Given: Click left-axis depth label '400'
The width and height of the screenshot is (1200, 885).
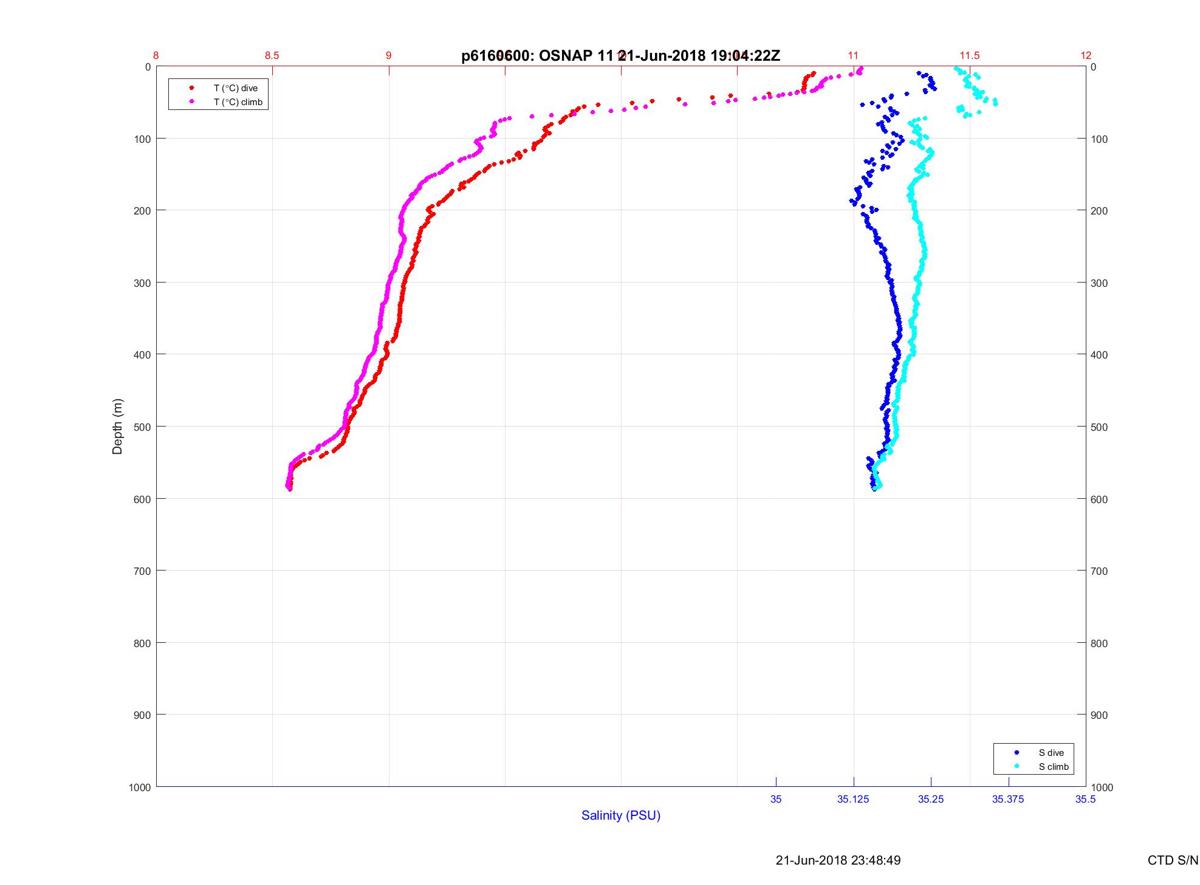Looking at the screenshot, I should (x=141, y=355).
